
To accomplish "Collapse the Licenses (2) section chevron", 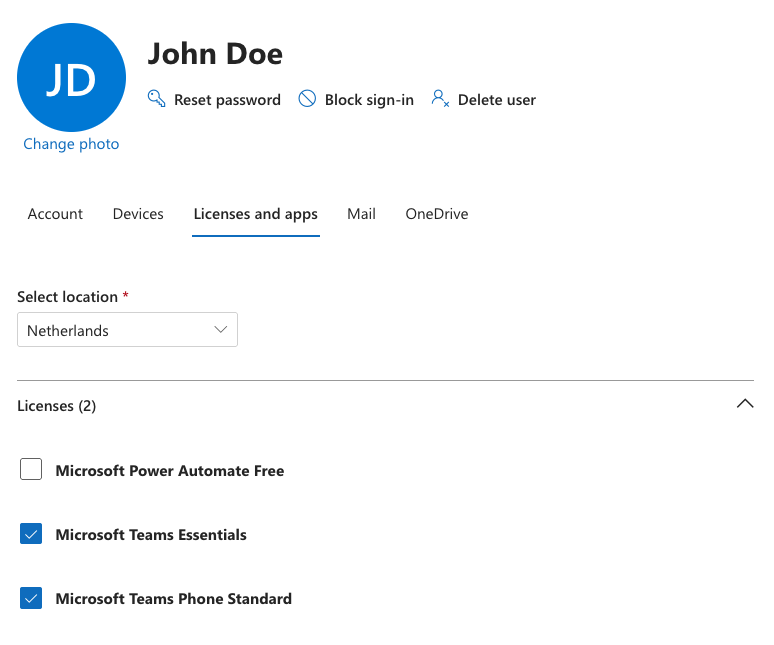I will 745,404.
